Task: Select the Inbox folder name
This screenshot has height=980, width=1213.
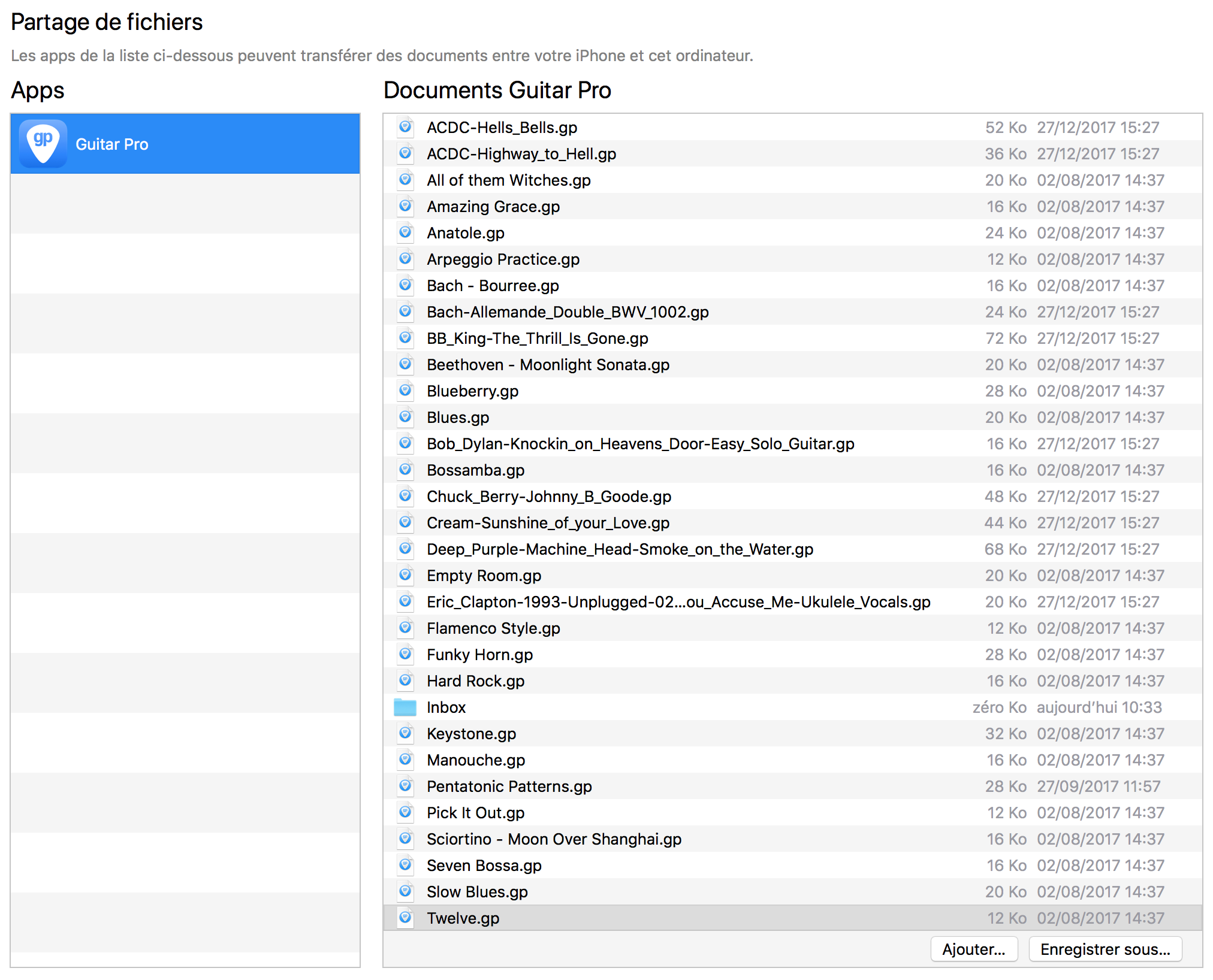Action: coord(446,707)
